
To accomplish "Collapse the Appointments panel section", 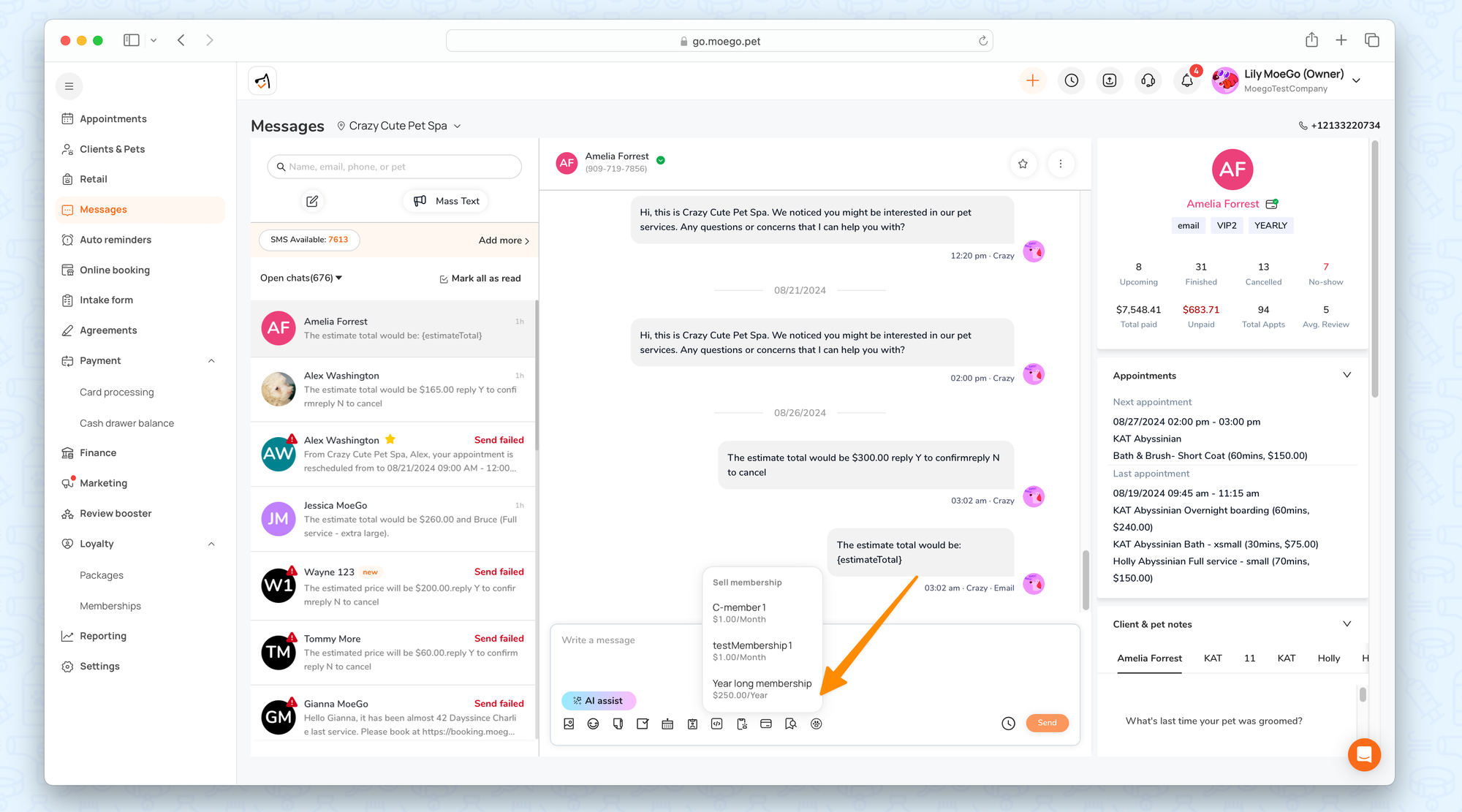I will 1347,375.
